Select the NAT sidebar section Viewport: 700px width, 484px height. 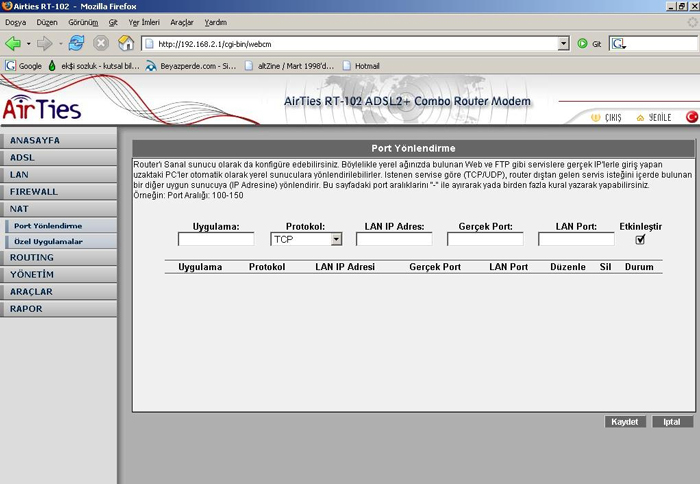59,209
